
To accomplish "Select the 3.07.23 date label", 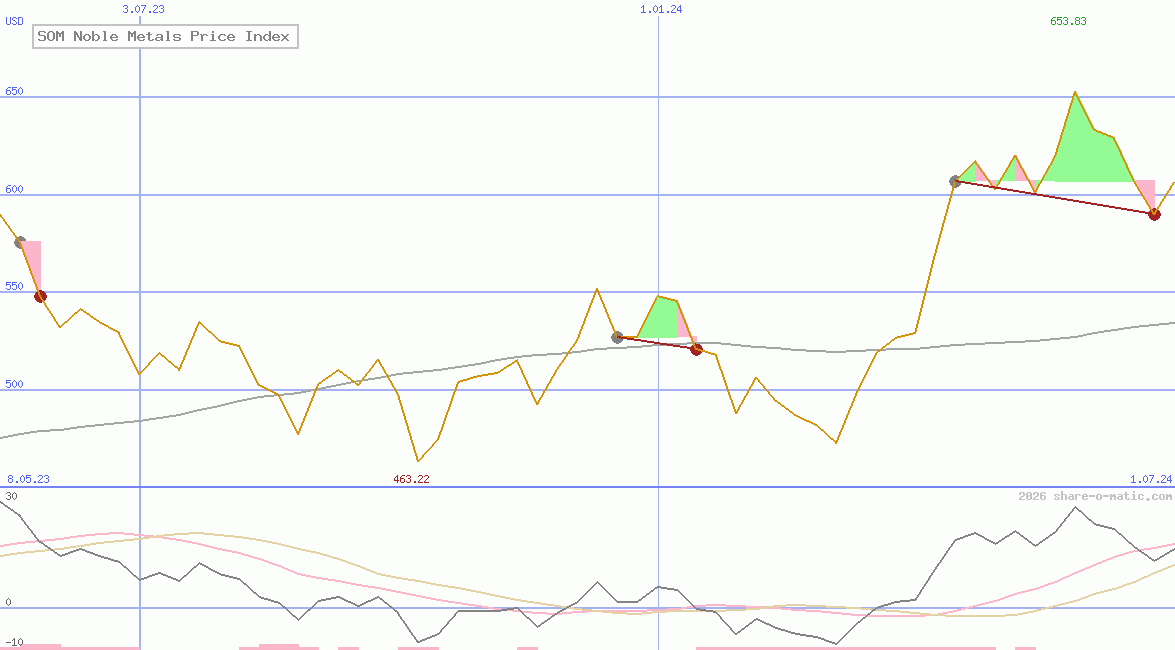I will coord(143,9).
